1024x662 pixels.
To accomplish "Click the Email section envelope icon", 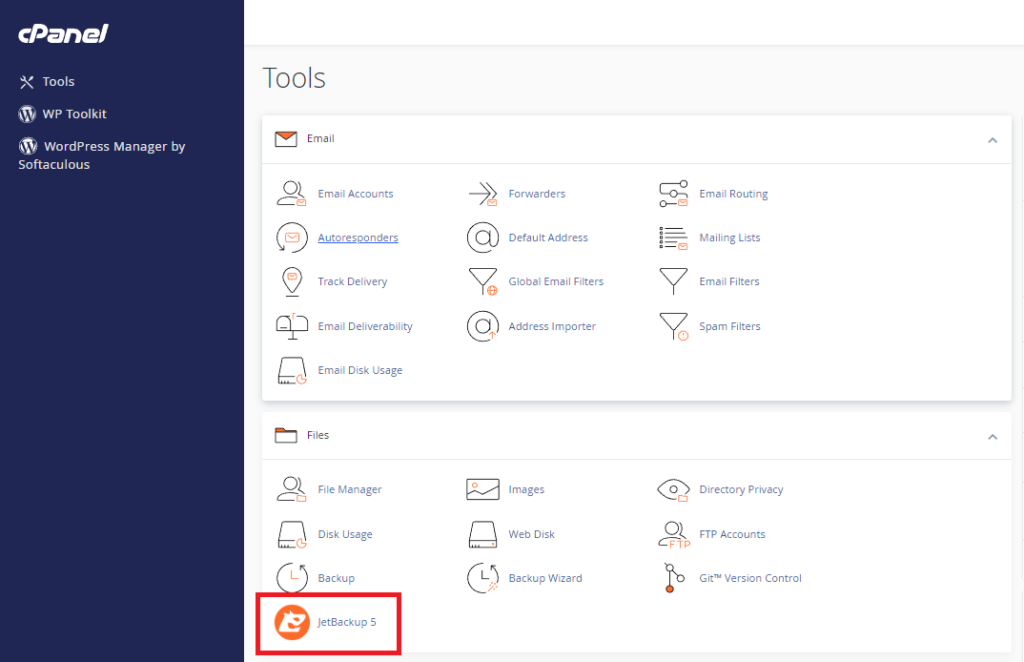I will (x=286, y=139).
